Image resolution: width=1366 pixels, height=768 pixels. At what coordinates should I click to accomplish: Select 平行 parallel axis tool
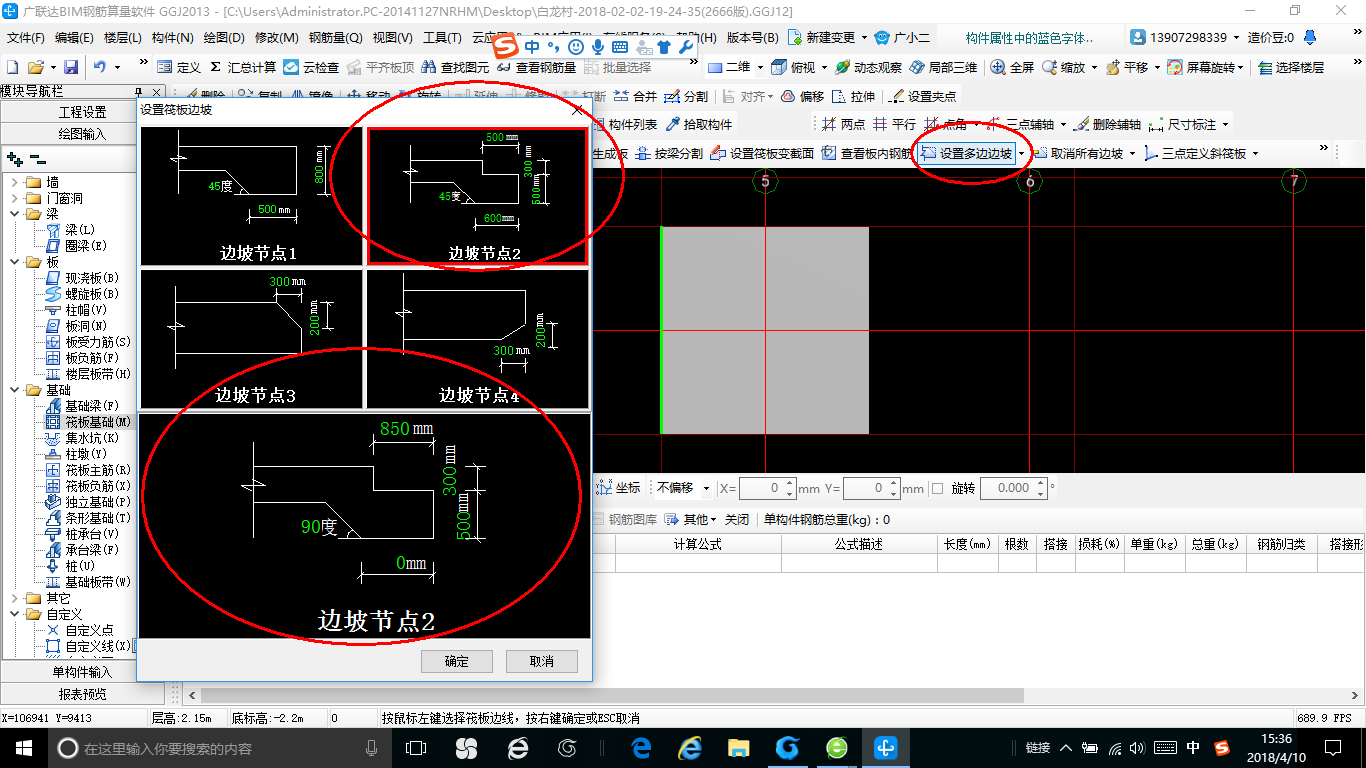894,124
